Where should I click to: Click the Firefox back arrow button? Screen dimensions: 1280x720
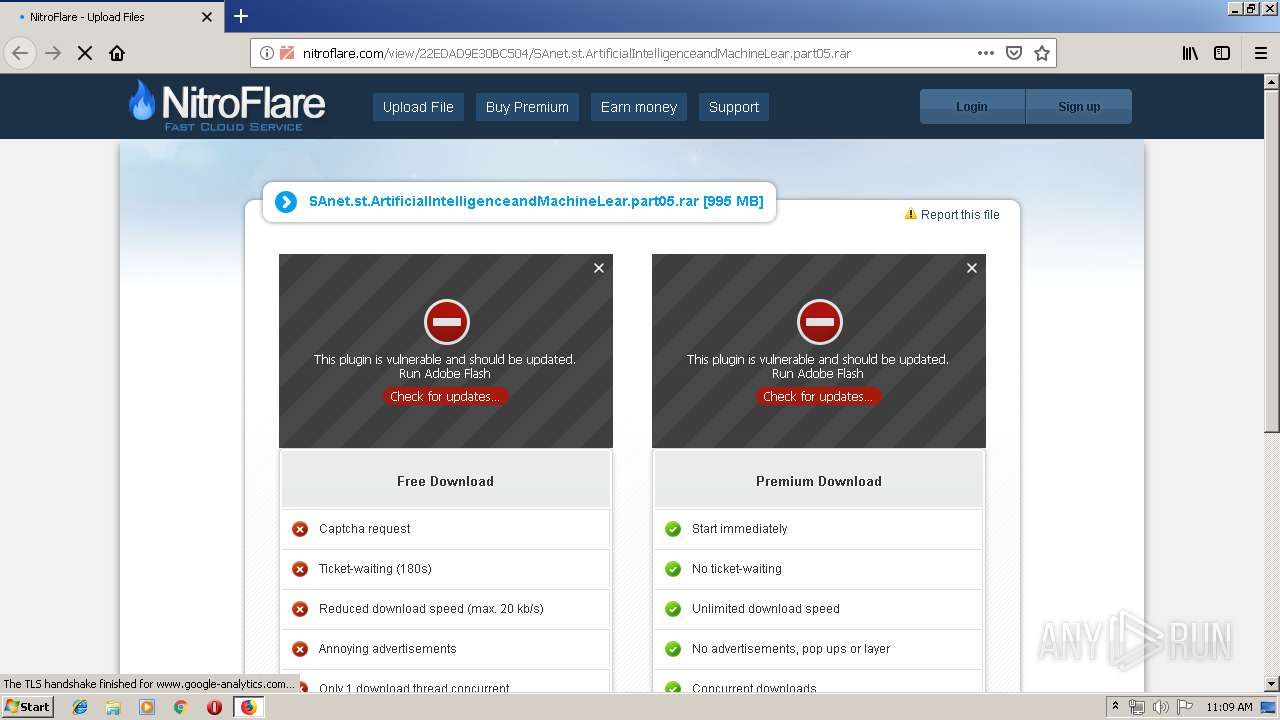point(20,53)
